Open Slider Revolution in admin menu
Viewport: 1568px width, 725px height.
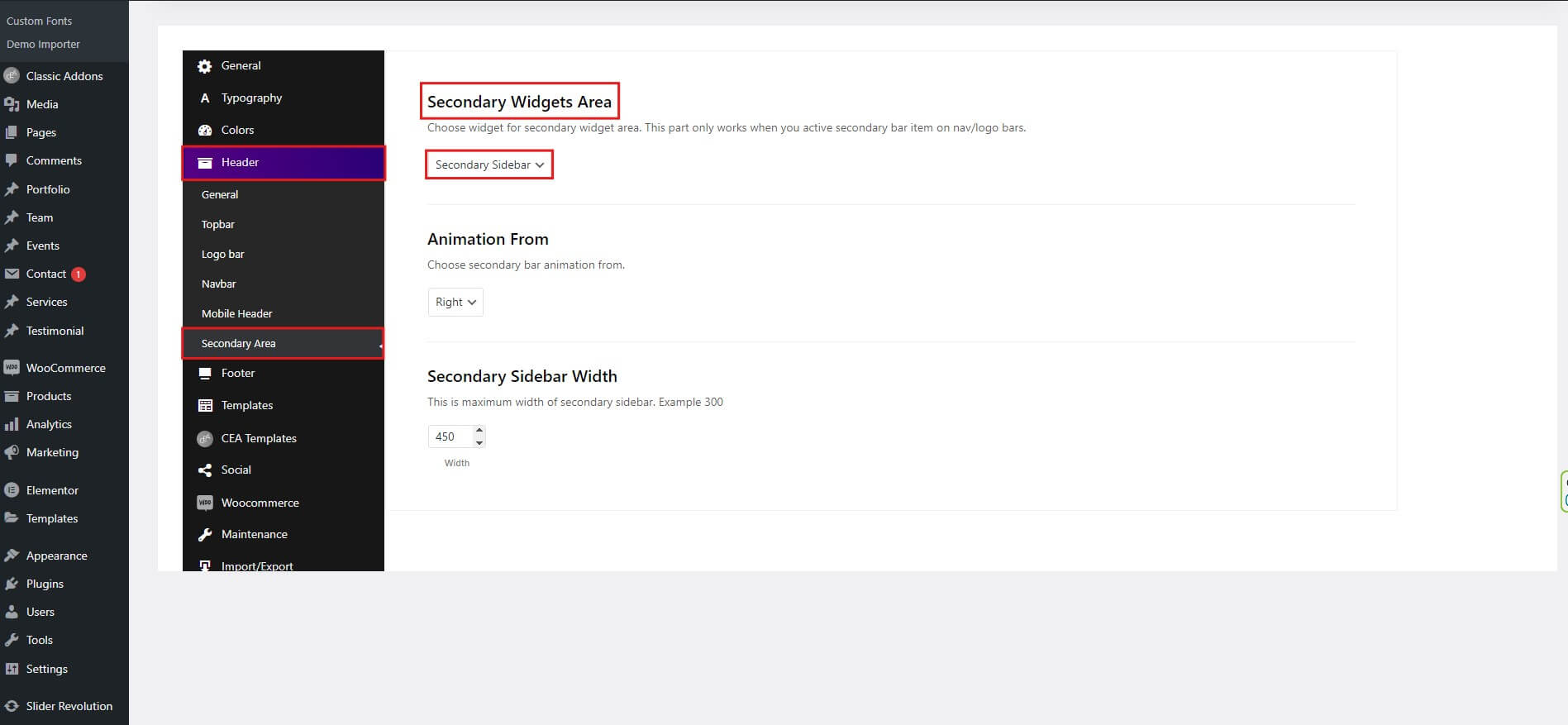[69, 707]
